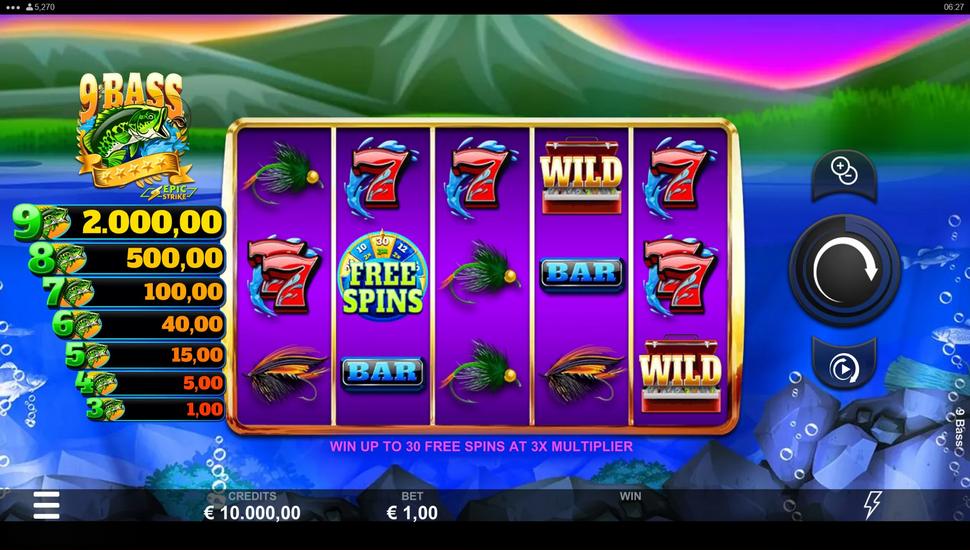This screenshot has height=550, width=970.
Task: Open the hamburger menu
Action: click(46, 505)
